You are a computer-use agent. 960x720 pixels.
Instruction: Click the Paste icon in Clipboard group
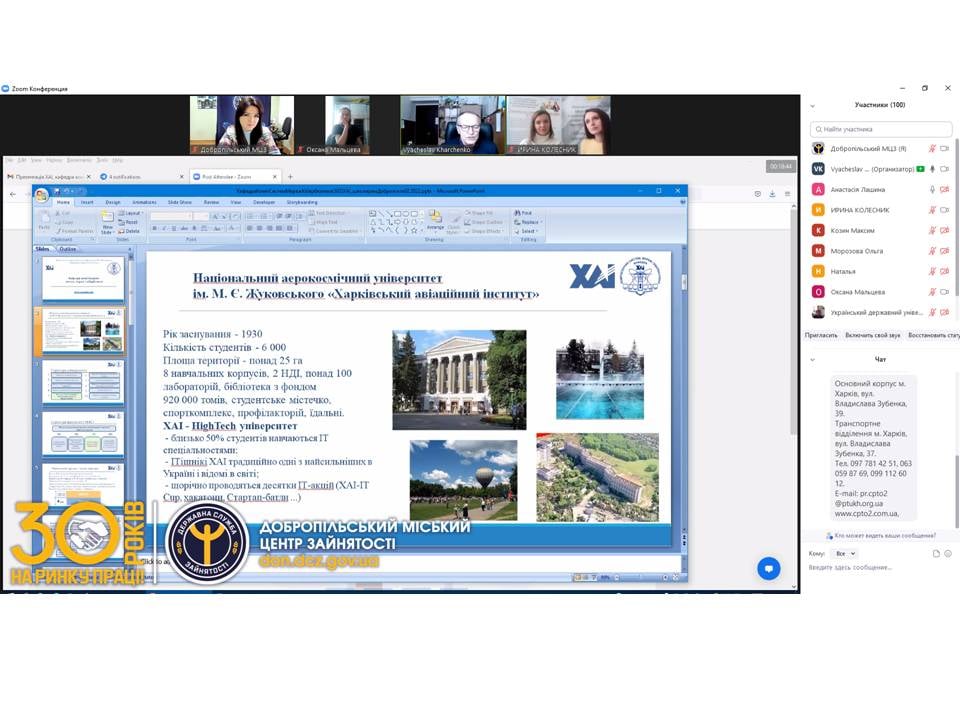click(44, 219)
